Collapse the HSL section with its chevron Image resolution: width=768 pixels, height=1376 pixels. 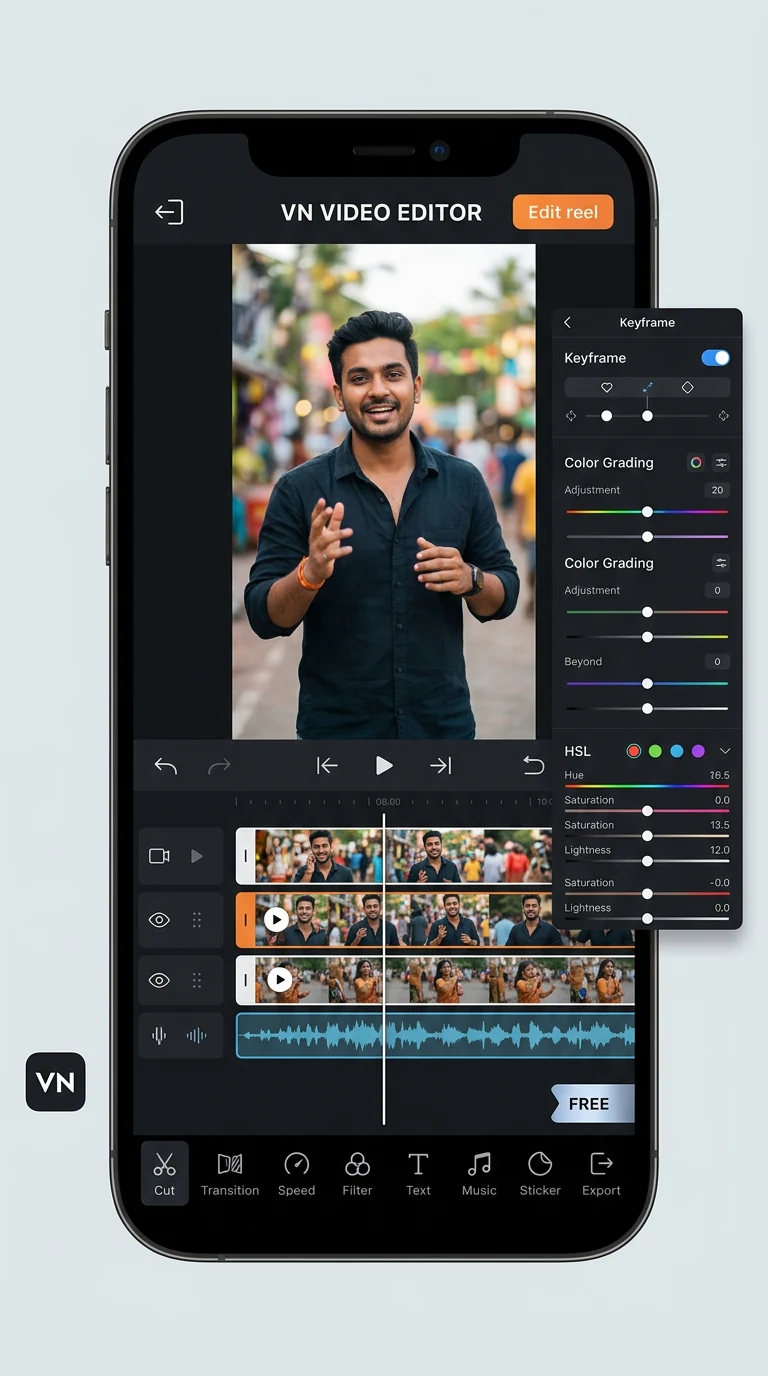725,751
